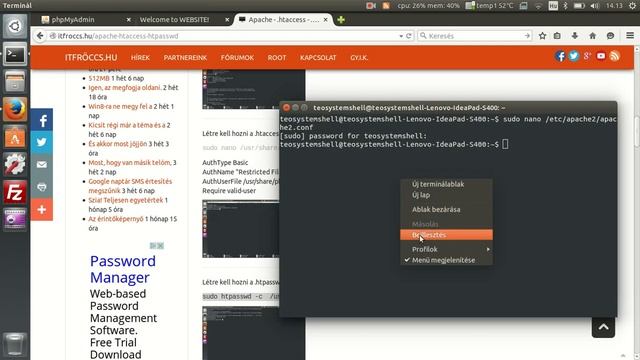
Task: Go to Firefox home page icon
Action: [x=593, y=36]
